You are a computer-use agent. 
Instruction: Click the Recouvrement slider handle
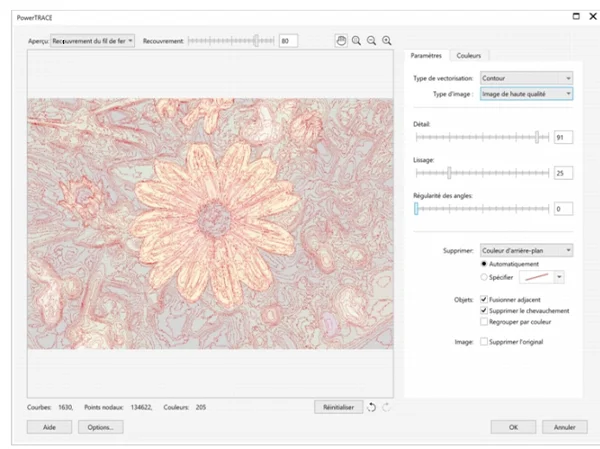point(256,41)
